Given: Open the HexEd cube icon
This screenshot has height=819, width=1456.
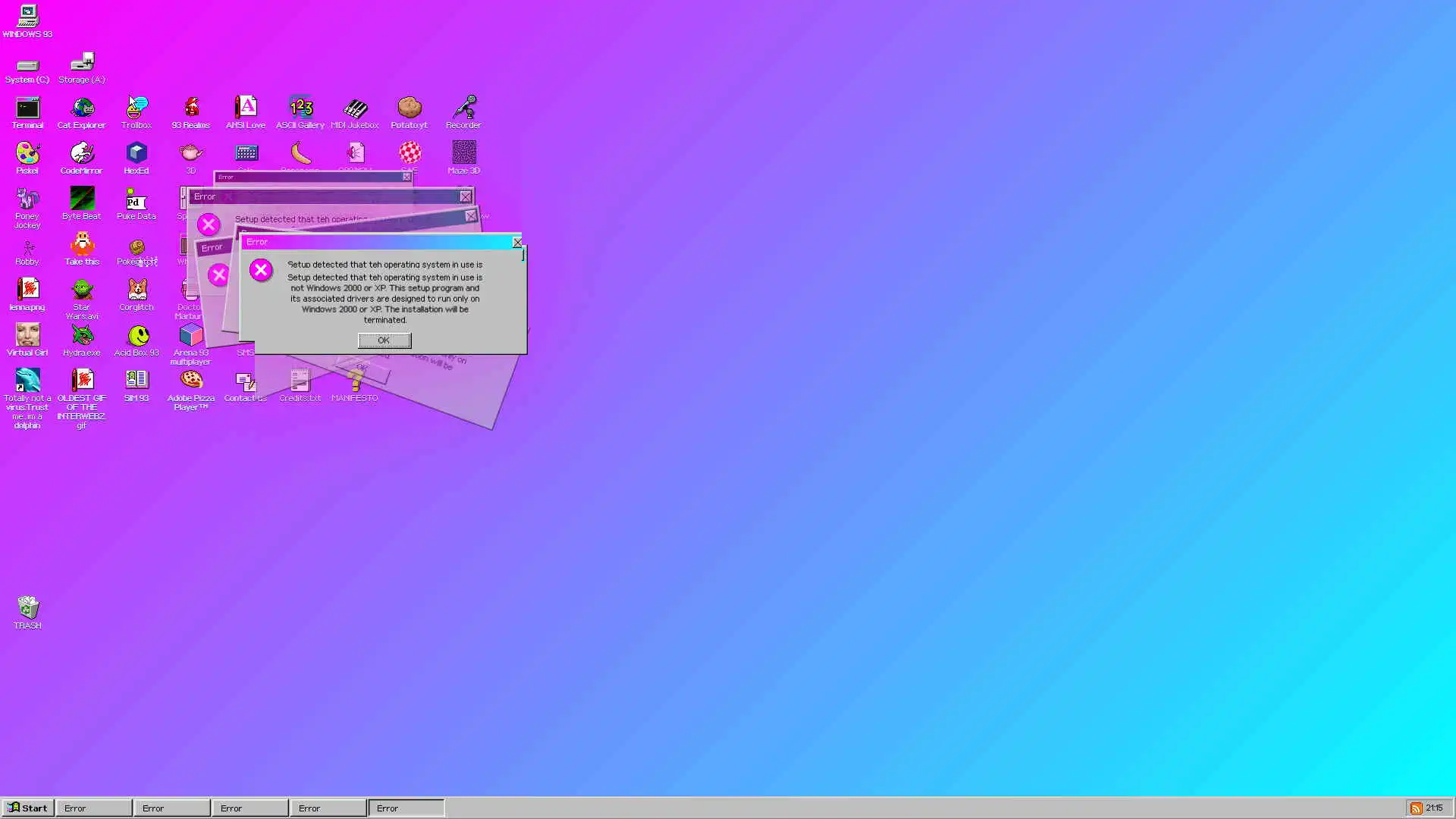Looking at the screenshot, I should pyautogui.click(x=136, y=154).
